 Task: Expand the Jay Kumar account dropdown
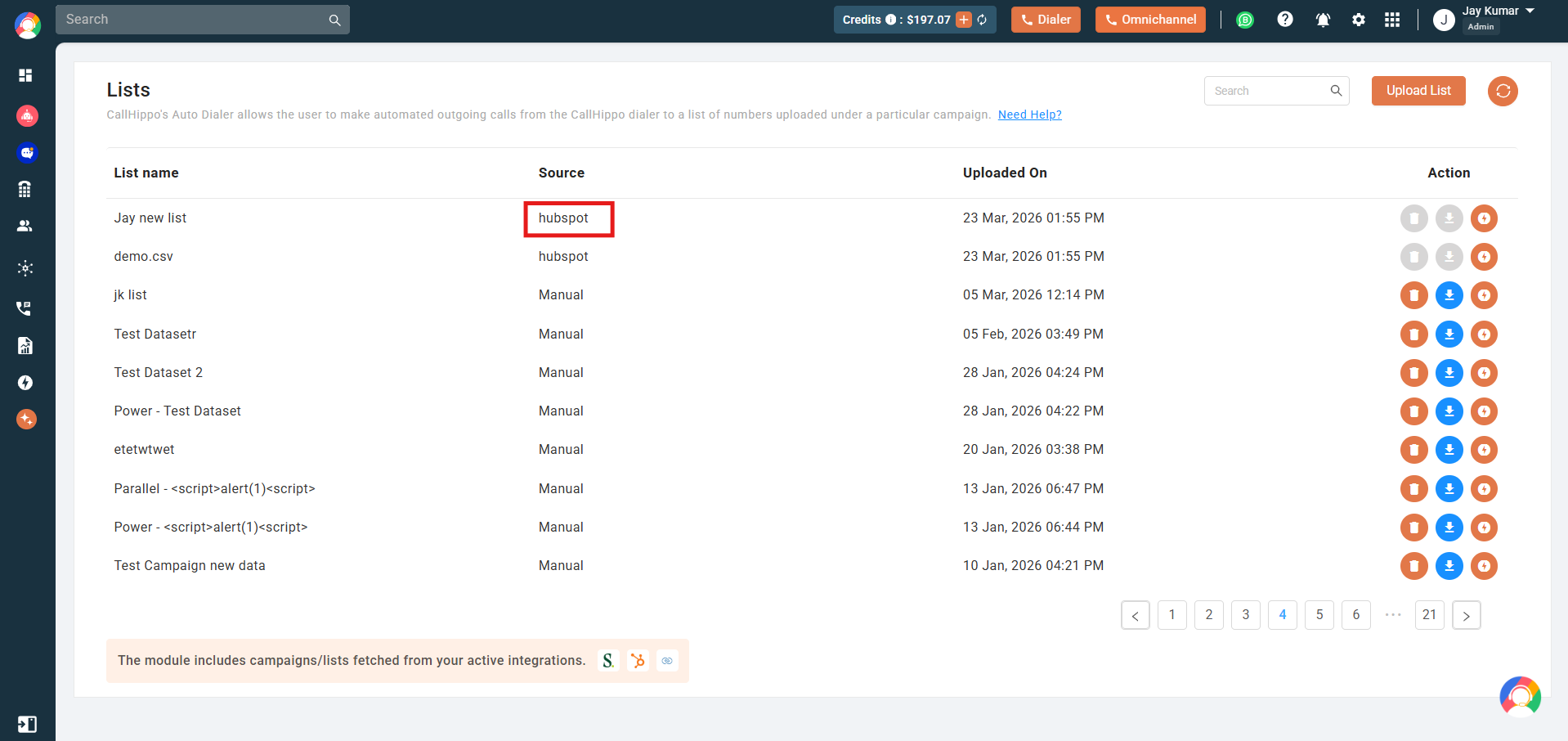1530,11
